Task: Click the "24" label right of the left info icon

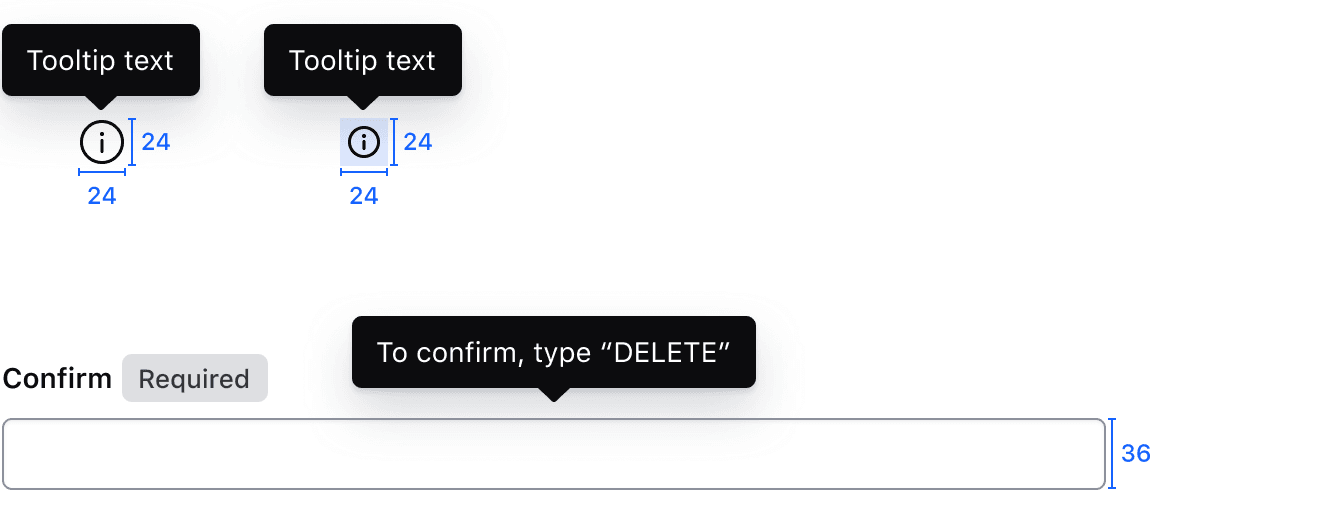Action: point(156,142)
